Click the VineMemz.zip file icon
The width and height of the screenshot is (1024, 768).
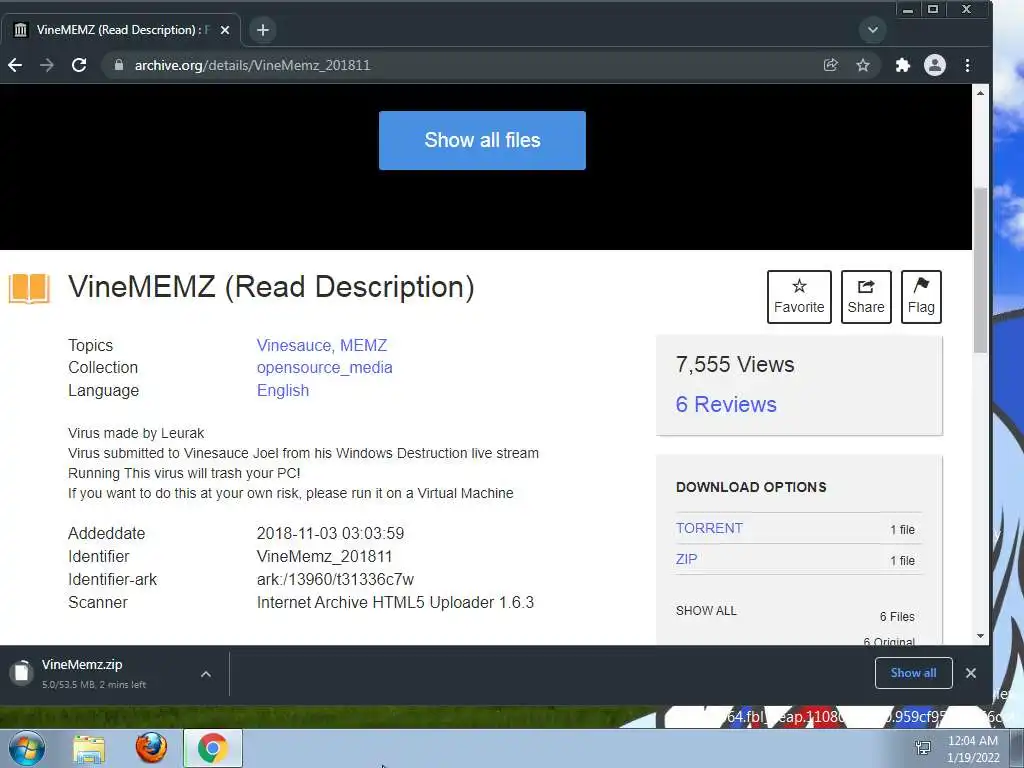point(22,672)
